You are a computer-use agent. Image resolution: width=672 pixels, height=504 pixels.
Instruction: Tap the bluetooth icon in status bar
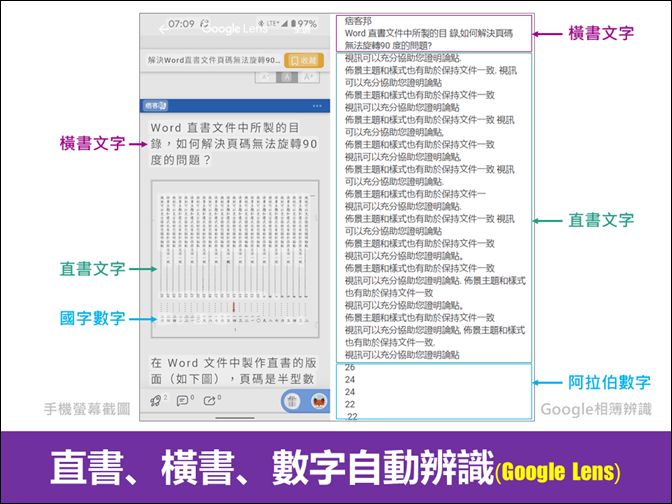click(x=261, y=23)
